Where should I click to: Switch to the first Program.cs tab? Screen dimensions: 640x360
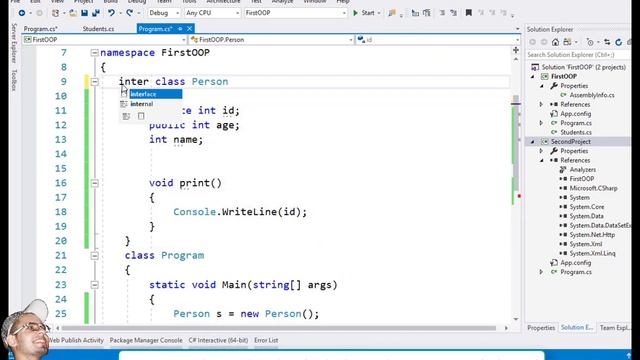click(x=40, y=29)
